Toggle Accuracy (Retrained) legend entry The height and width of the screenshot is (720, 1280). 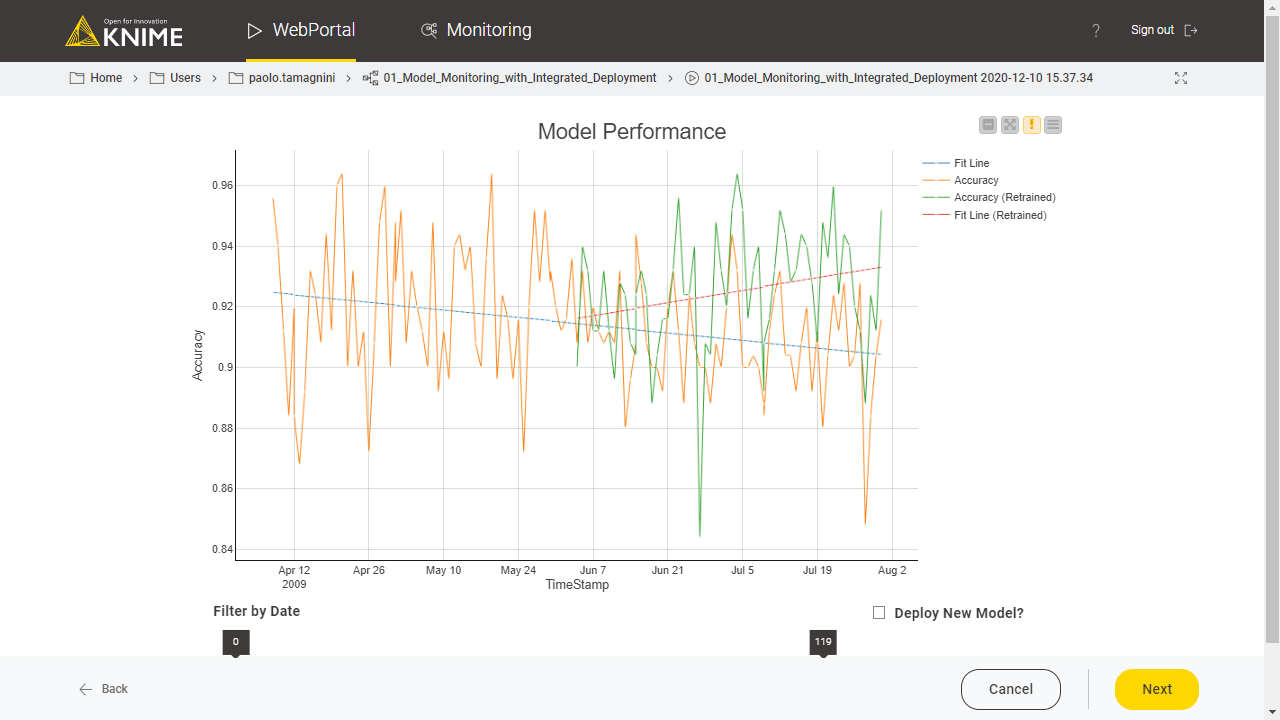989,197
